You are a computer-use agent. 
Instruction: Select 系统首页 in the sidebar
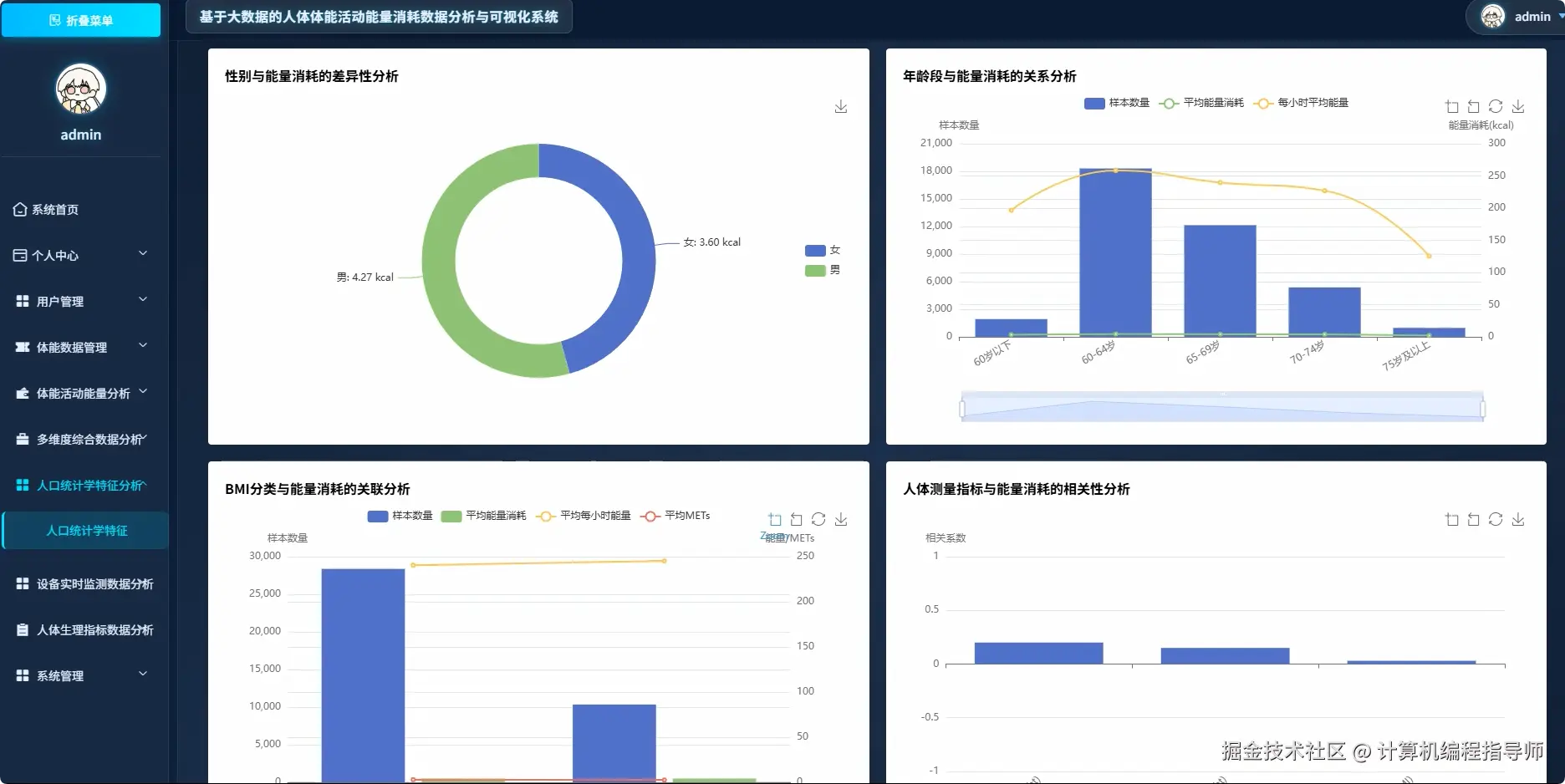click(x=55, y=210)
